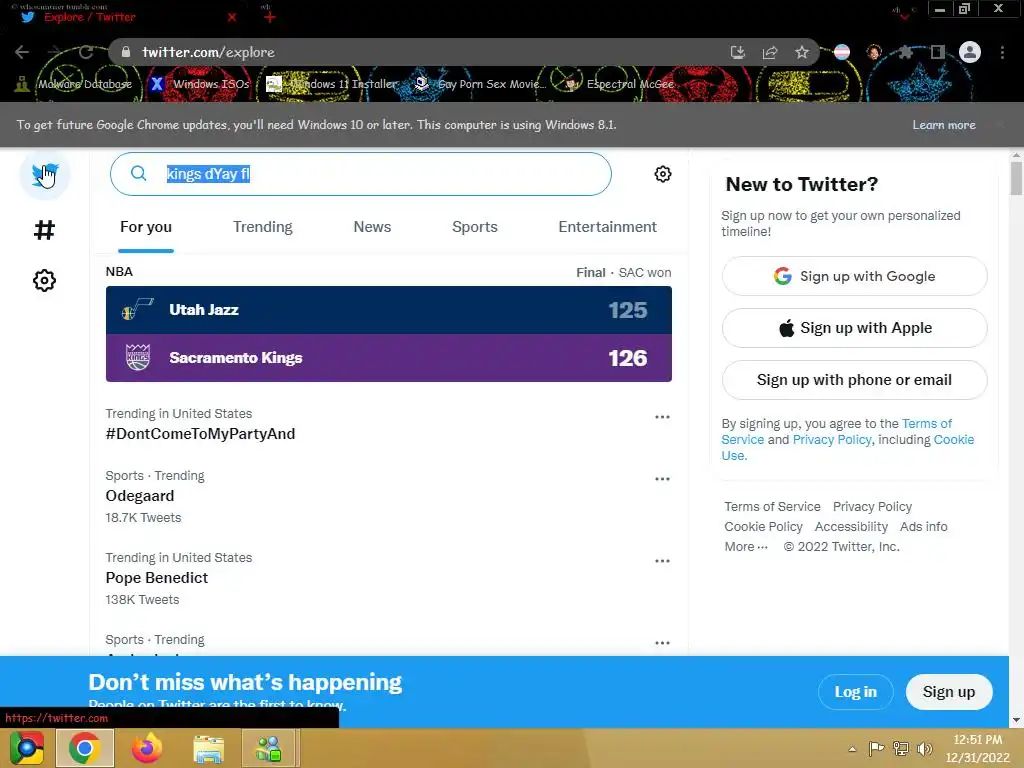Open the Chrome profile avatar icon
Viewport: 1024px width, 768px height.
(x=970, y=52)
